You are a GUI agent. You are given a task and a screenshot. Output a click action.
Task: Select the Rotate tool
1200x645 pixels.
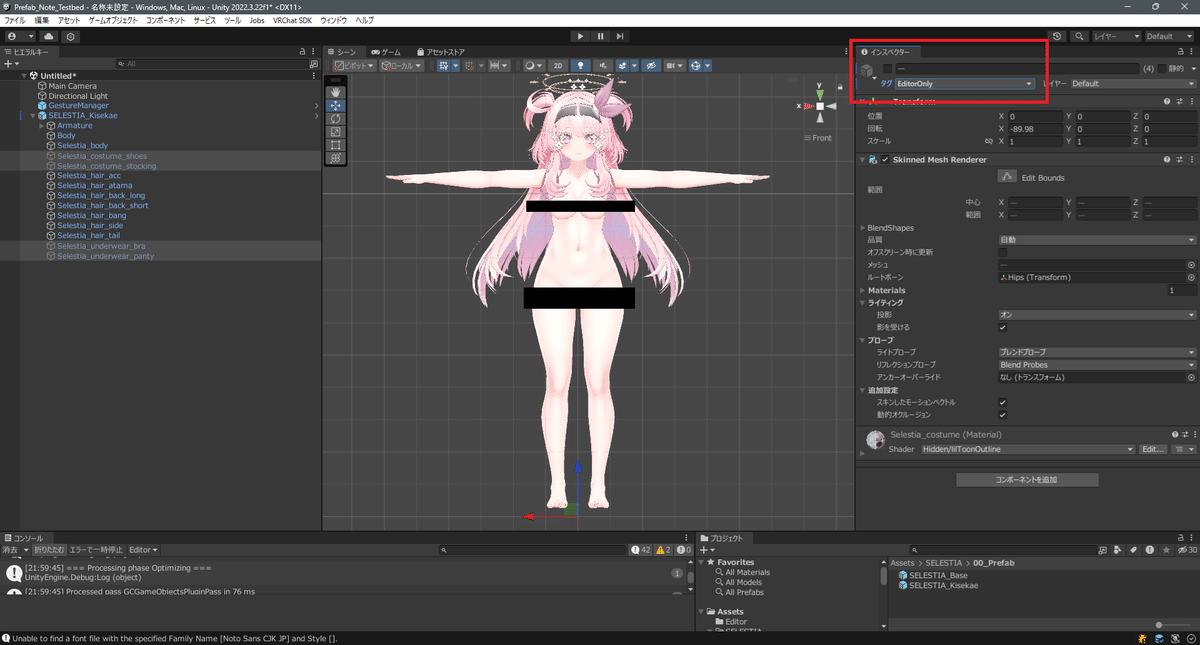point(335,118)
